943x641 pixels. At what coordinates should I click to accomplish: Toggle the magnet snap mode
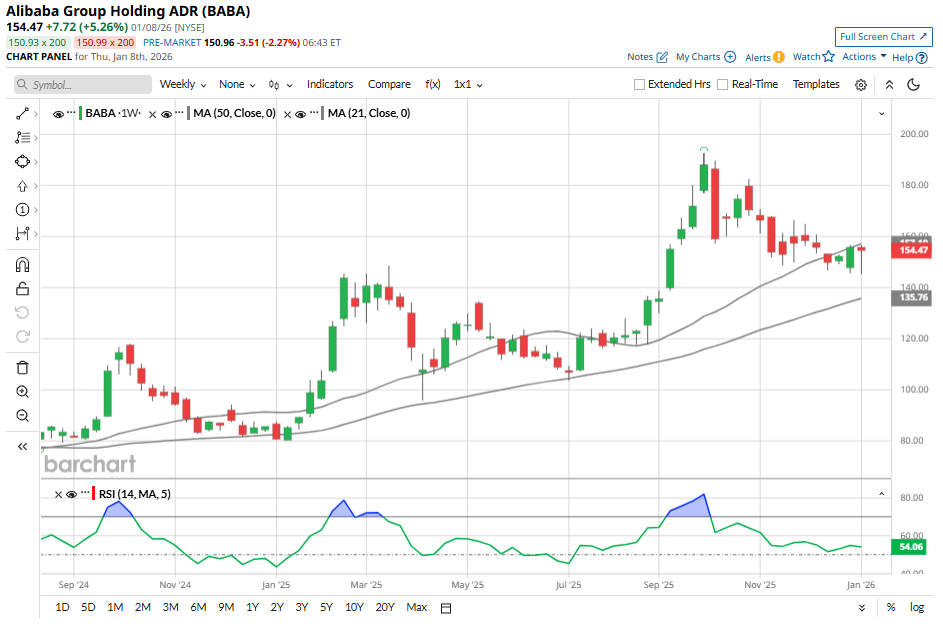pyautogui.click(x=22, y=265)
